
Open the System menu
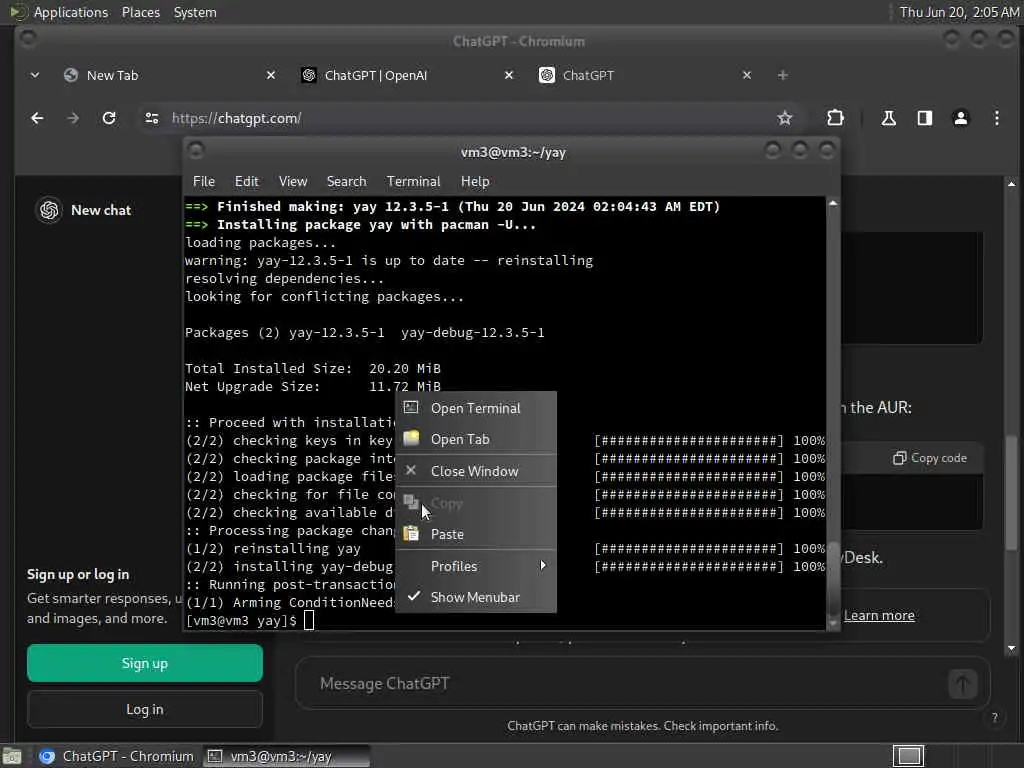[195, 12]
